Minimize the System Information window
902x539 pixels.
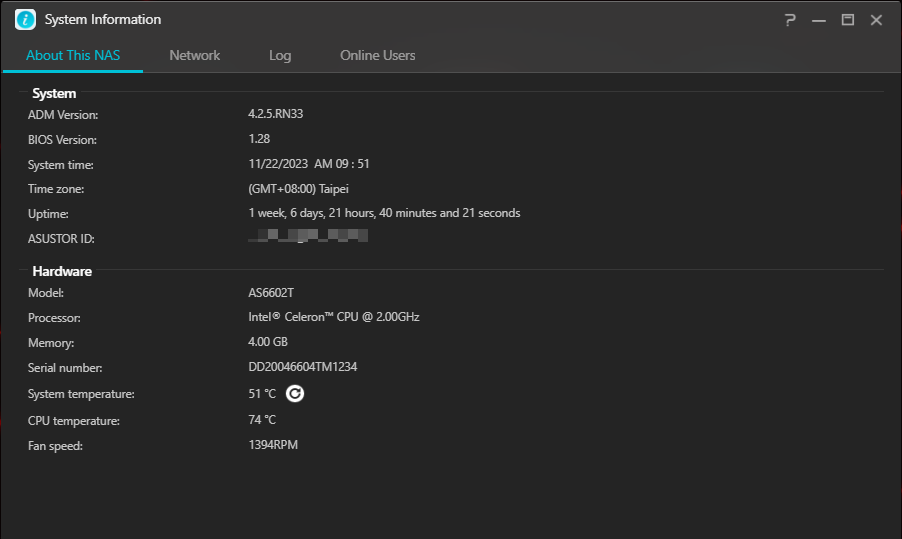819,20
